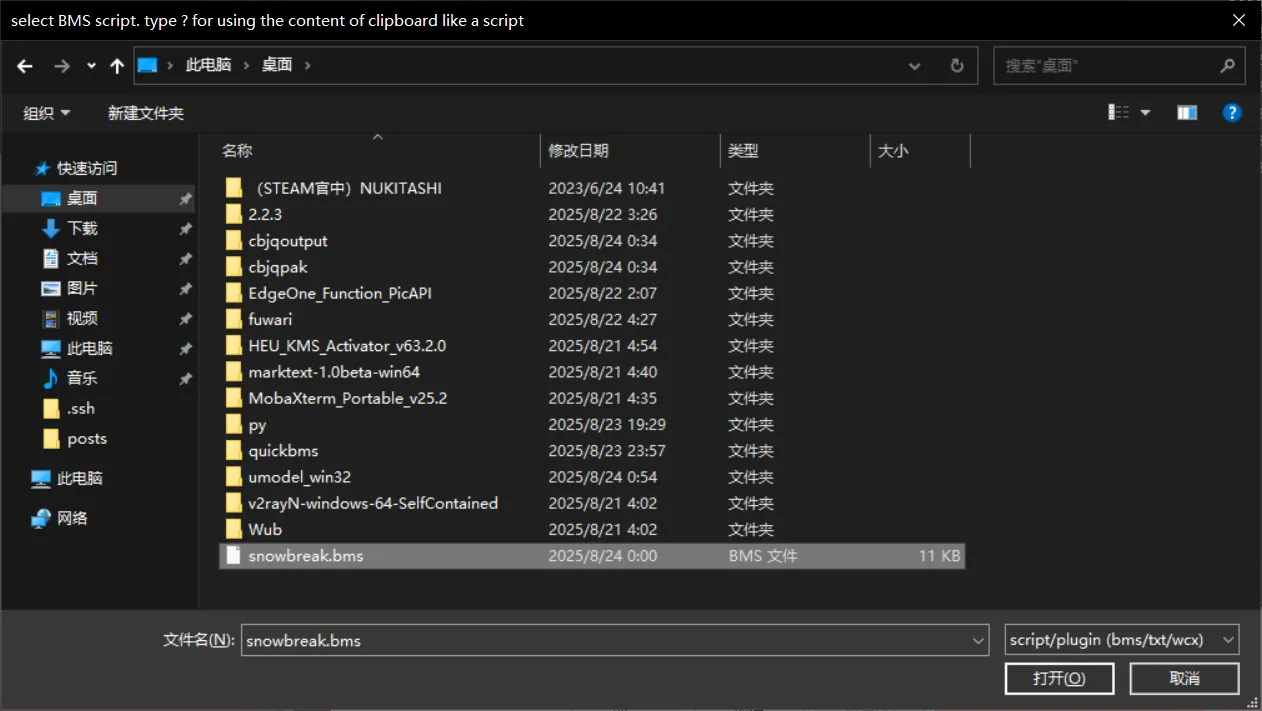The height and width of the screenshot is (711, 1262).
Task: Open the script/plugin file type dropdown
Action: 1121,640
